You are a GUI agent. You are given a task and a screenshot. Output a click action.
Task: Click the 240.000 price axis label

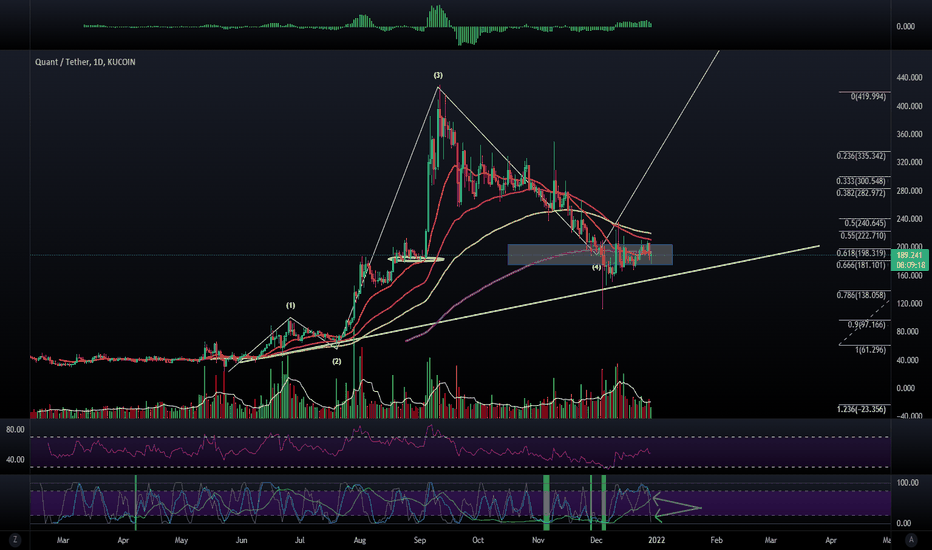[909, 219]
